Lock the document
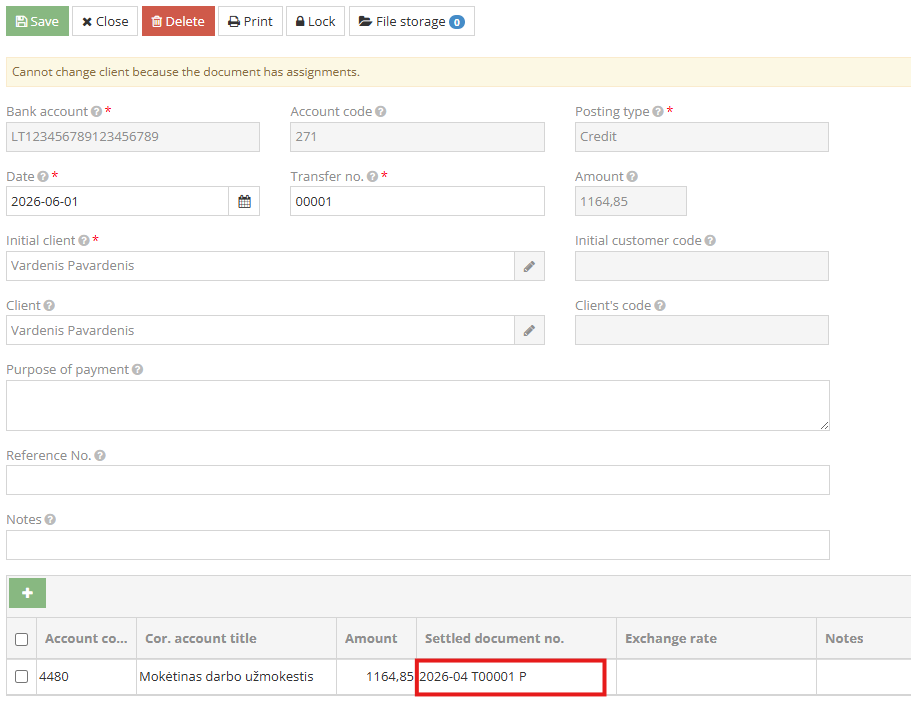This screenshot has width=911, height=704. [315, 21]
